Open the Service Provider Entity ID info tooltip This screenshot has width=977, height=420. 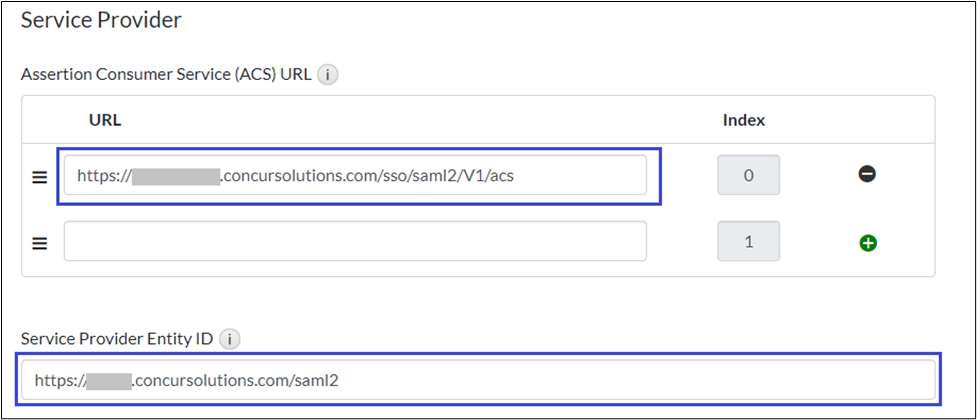229,340
